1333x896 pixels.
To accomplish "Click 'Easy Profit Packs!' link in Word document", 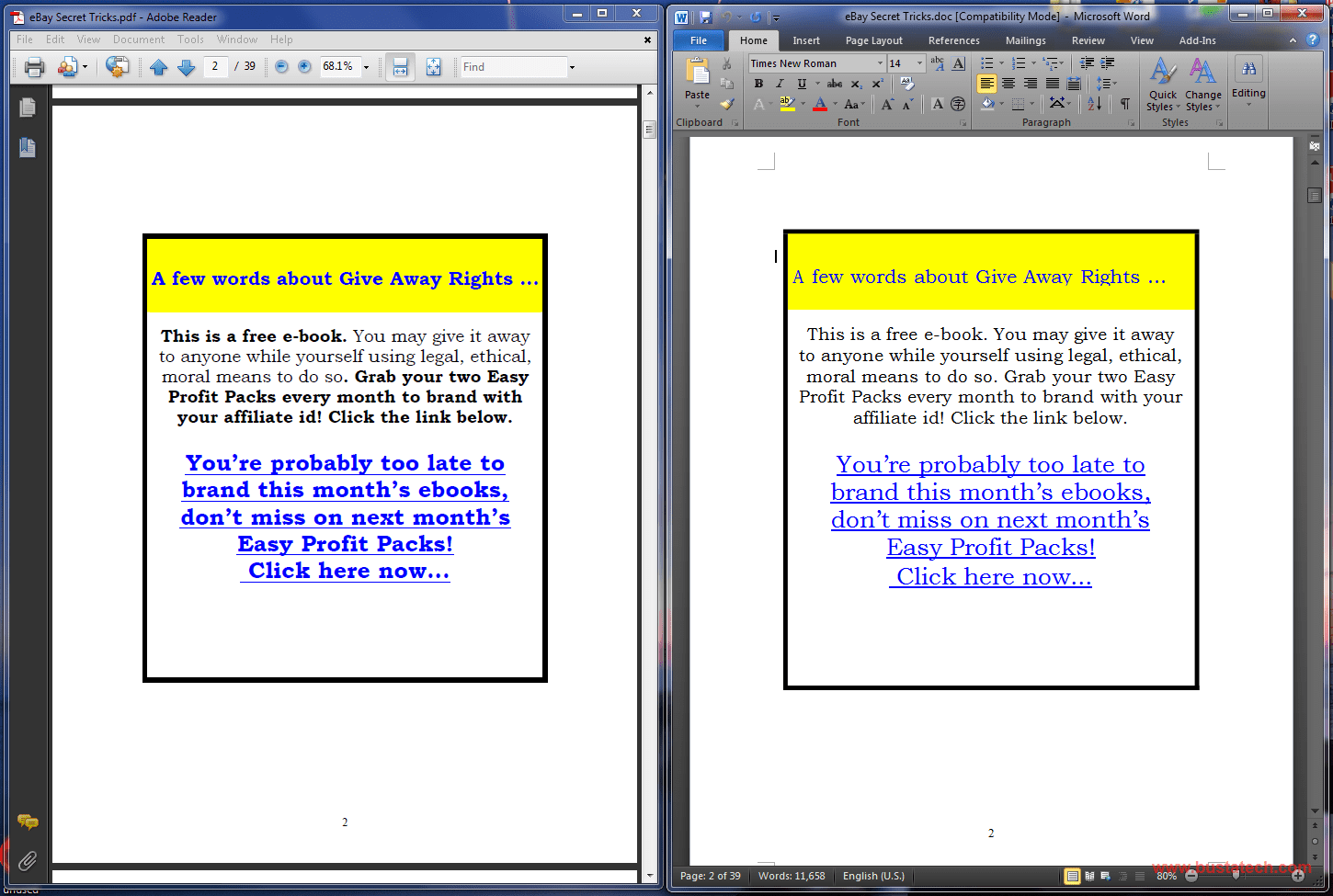I will tap(991, 548).
